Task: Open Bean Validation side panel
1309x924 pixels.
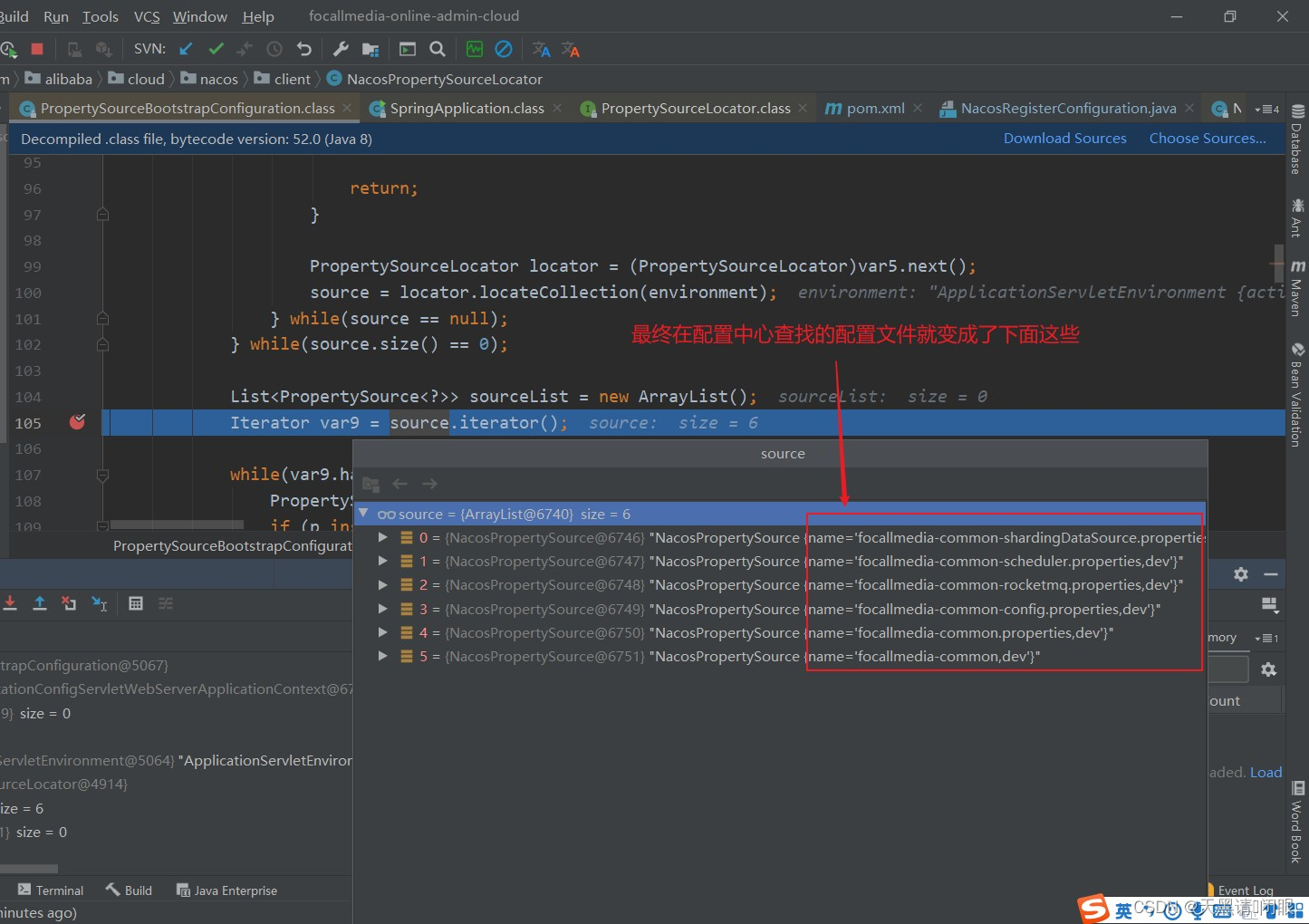Action: 1297,395
